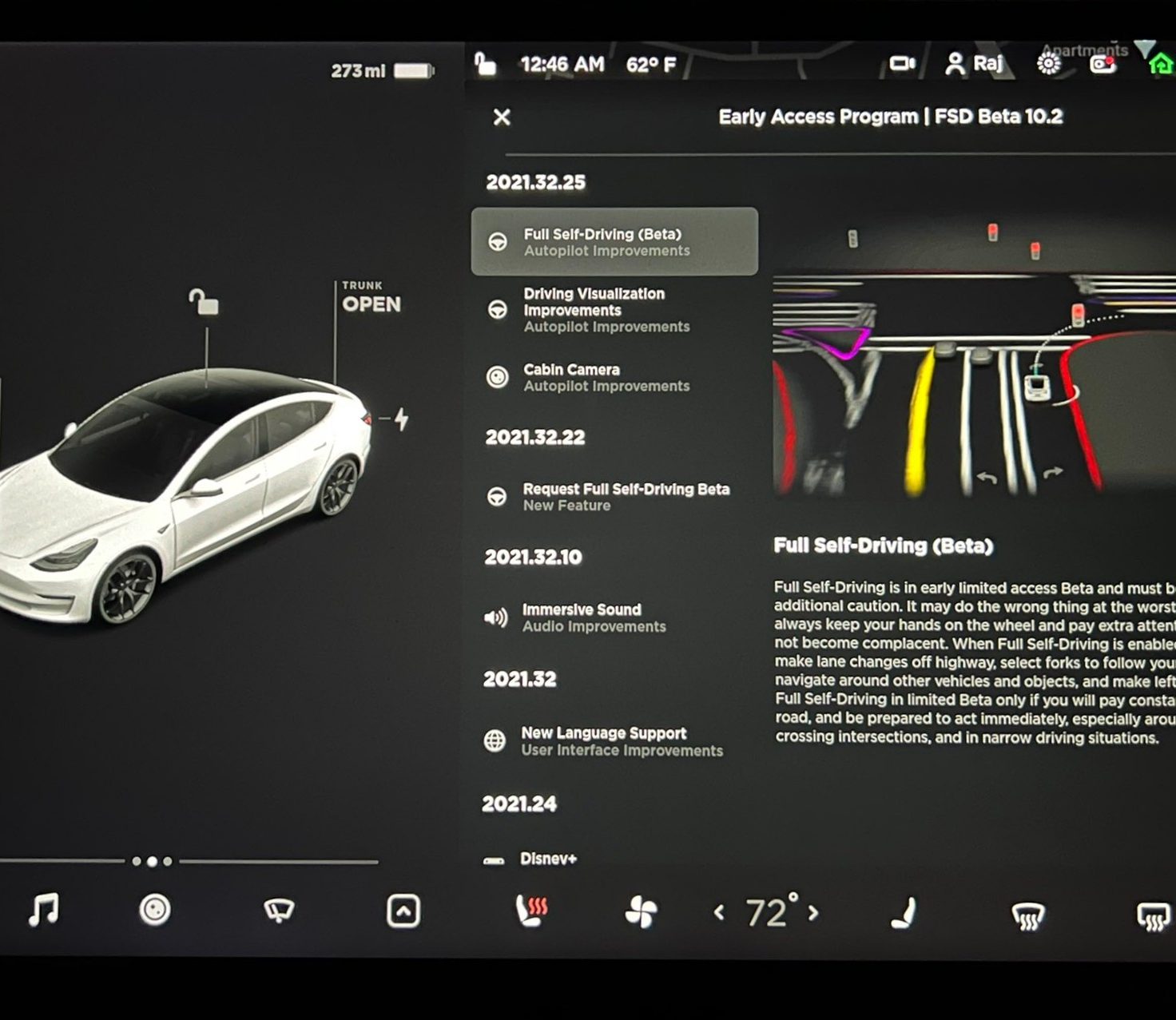Select Full Self-Driving (Beta) release note

[615, 241]
